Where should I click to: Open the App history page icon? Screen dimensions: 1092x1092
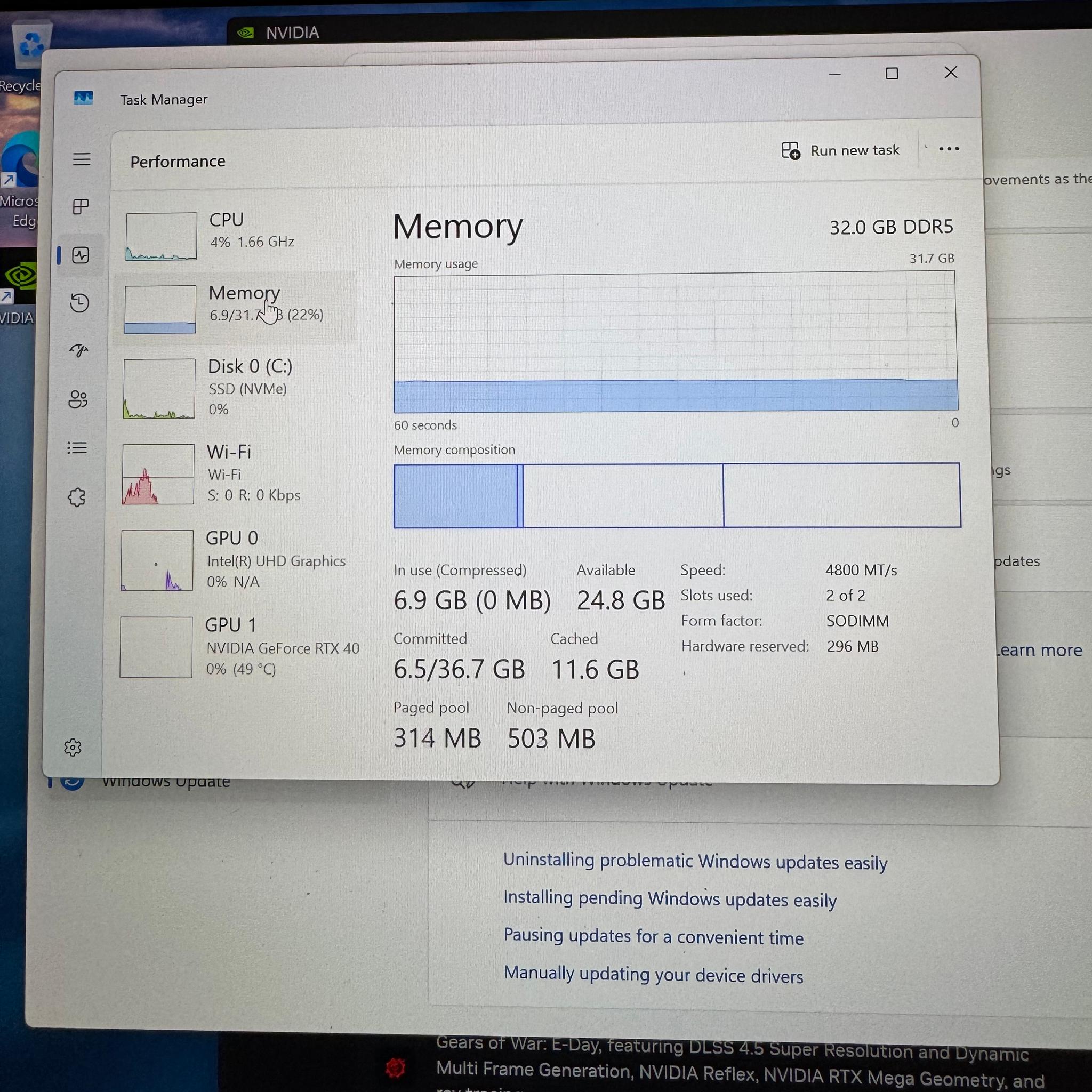(x=79, y=303)
